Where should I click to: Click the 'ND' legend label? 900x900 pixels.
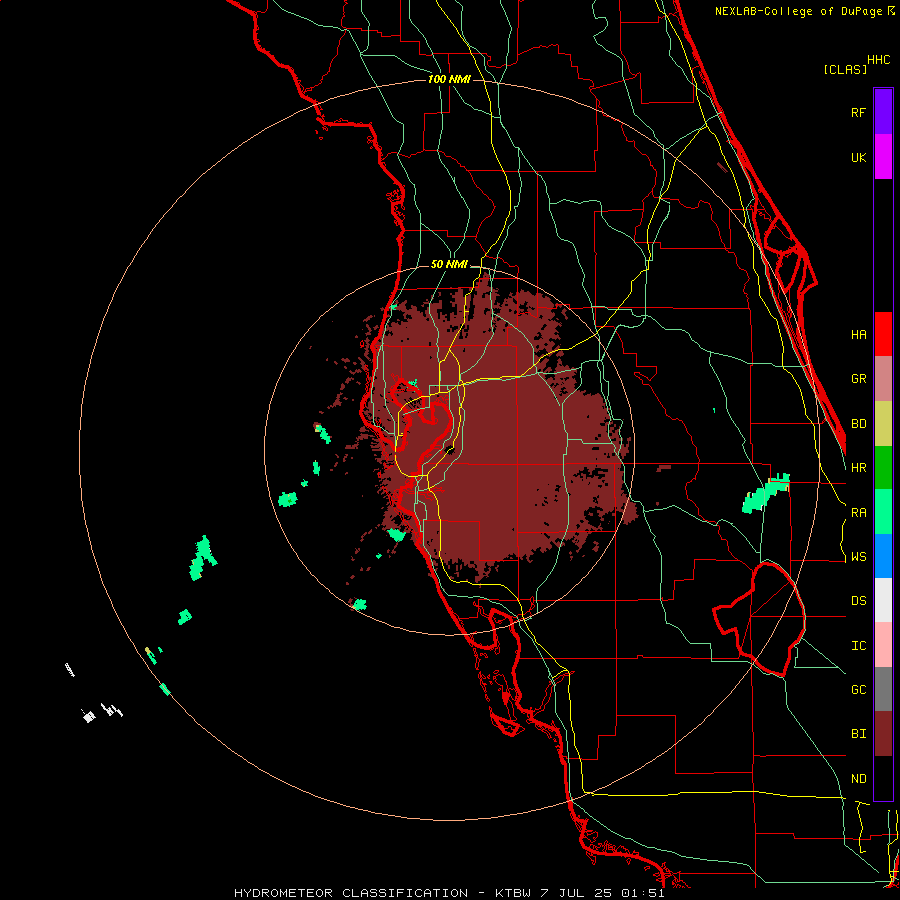point(858,779)
